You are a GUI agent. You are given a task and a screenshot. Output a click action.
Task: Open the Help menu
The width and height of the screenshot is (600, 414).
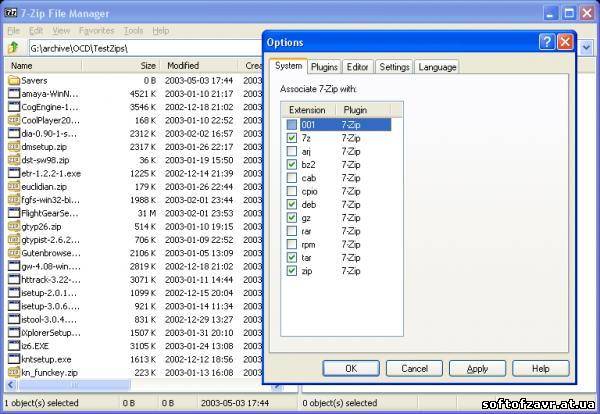coord(160,31)
